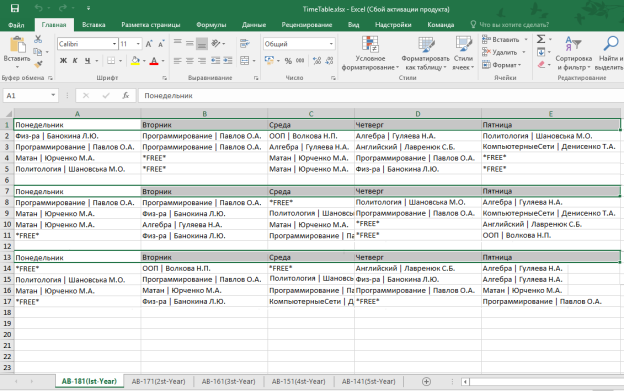Click the AutoSum sigma icon
The height and width of the screenshot is (391, 624).
pos(541,39)
